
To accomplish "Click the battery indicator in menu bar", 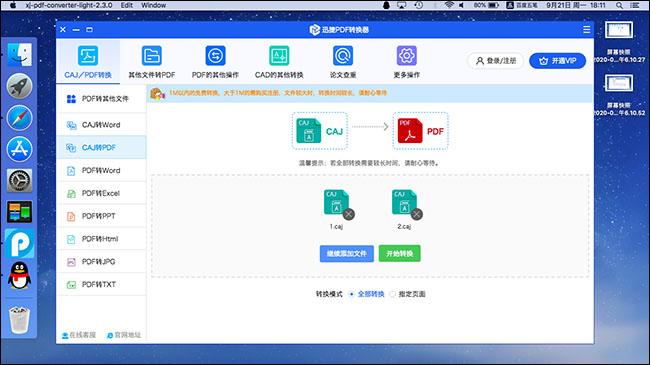I will (x=486, y=5).
